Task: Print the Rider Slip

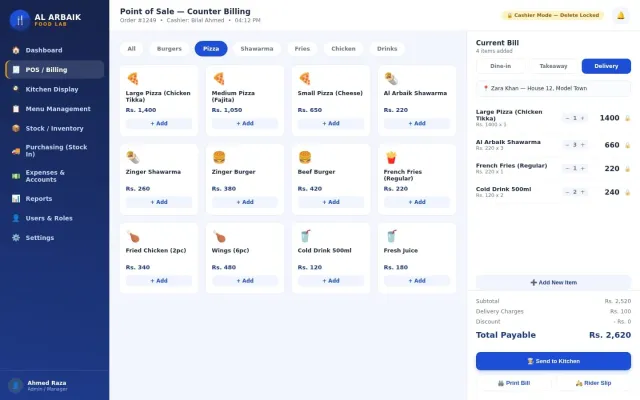Action: [x=593, y=383]
